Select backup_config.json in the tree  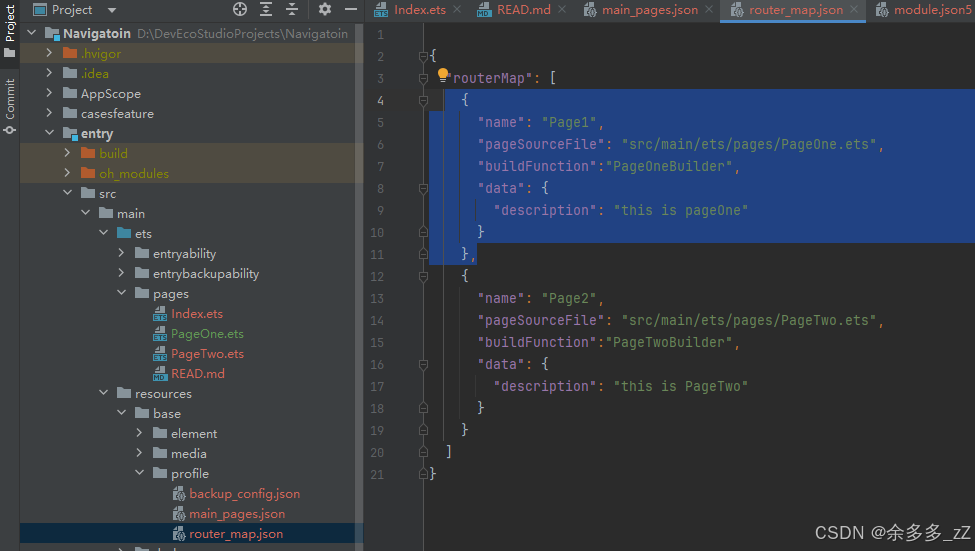(x=244, y=494)
